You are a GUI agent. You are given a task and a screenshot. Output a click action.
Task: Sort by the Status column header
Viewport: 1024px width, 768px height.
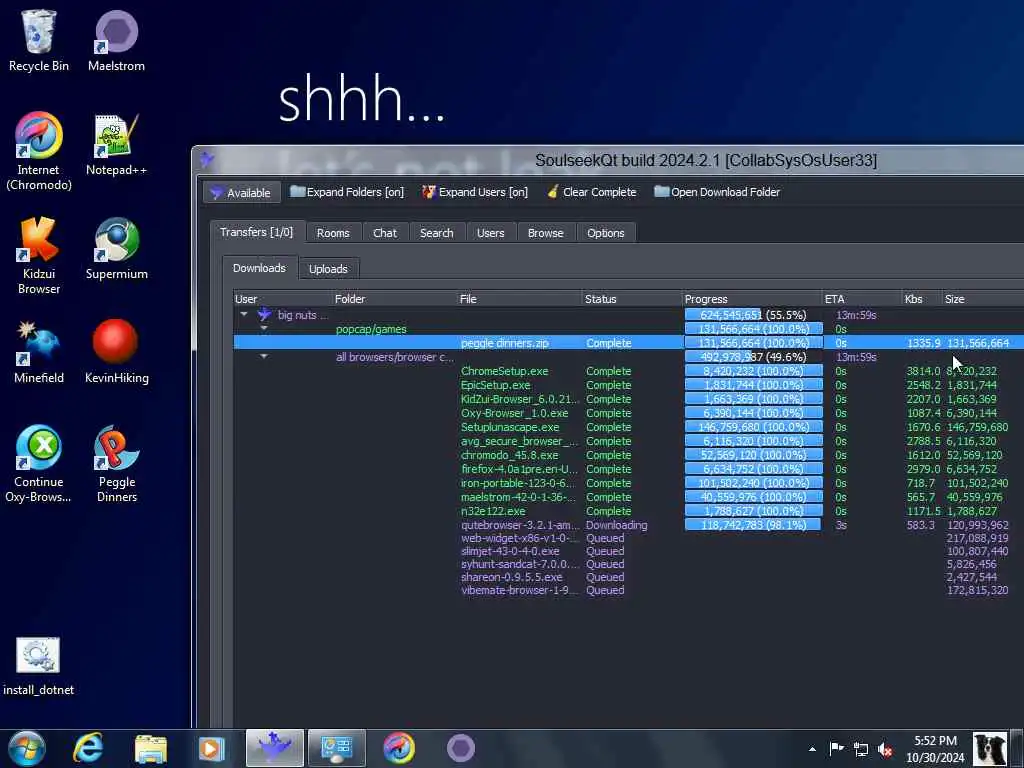pyautogui.click(x=632, y=299)
